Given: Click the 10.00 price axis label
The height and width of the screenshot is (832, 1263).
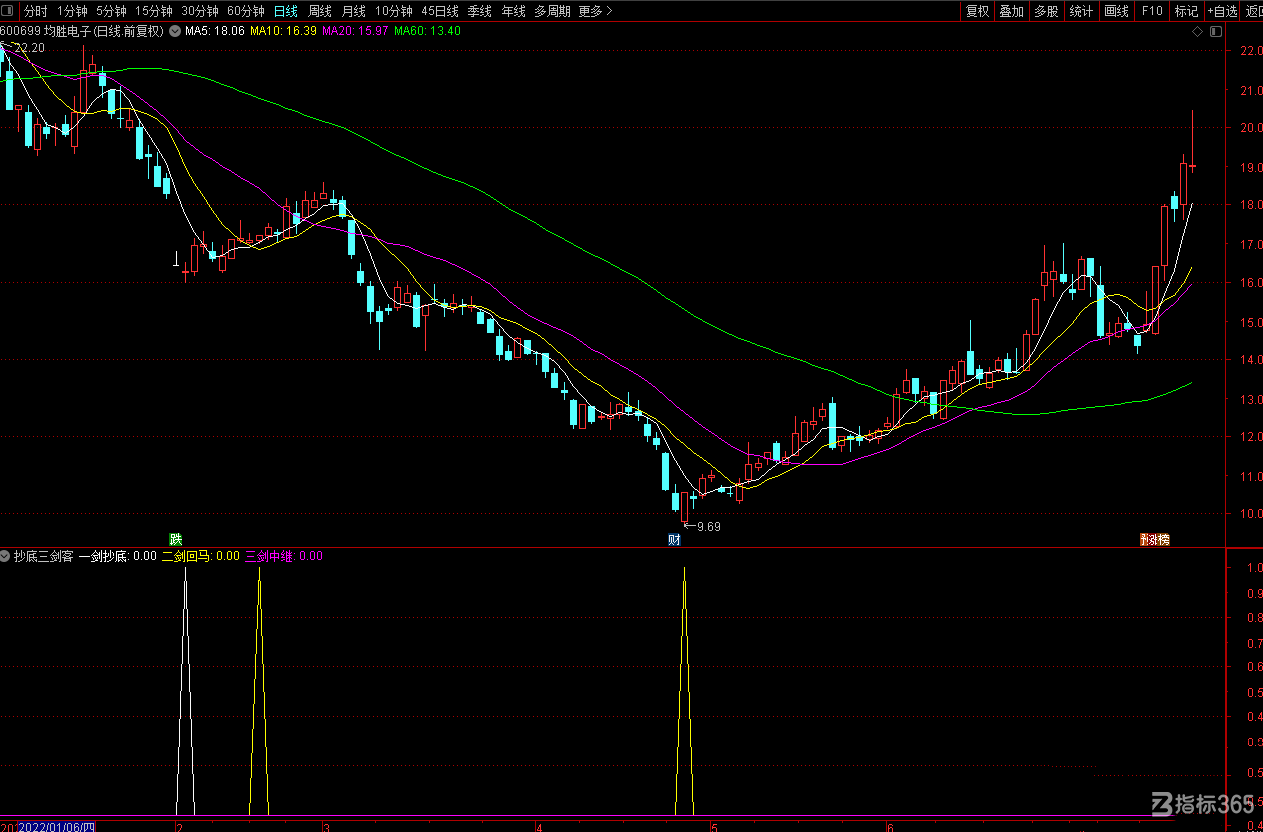Looking at the screenshot, I should pos(1251,514).
